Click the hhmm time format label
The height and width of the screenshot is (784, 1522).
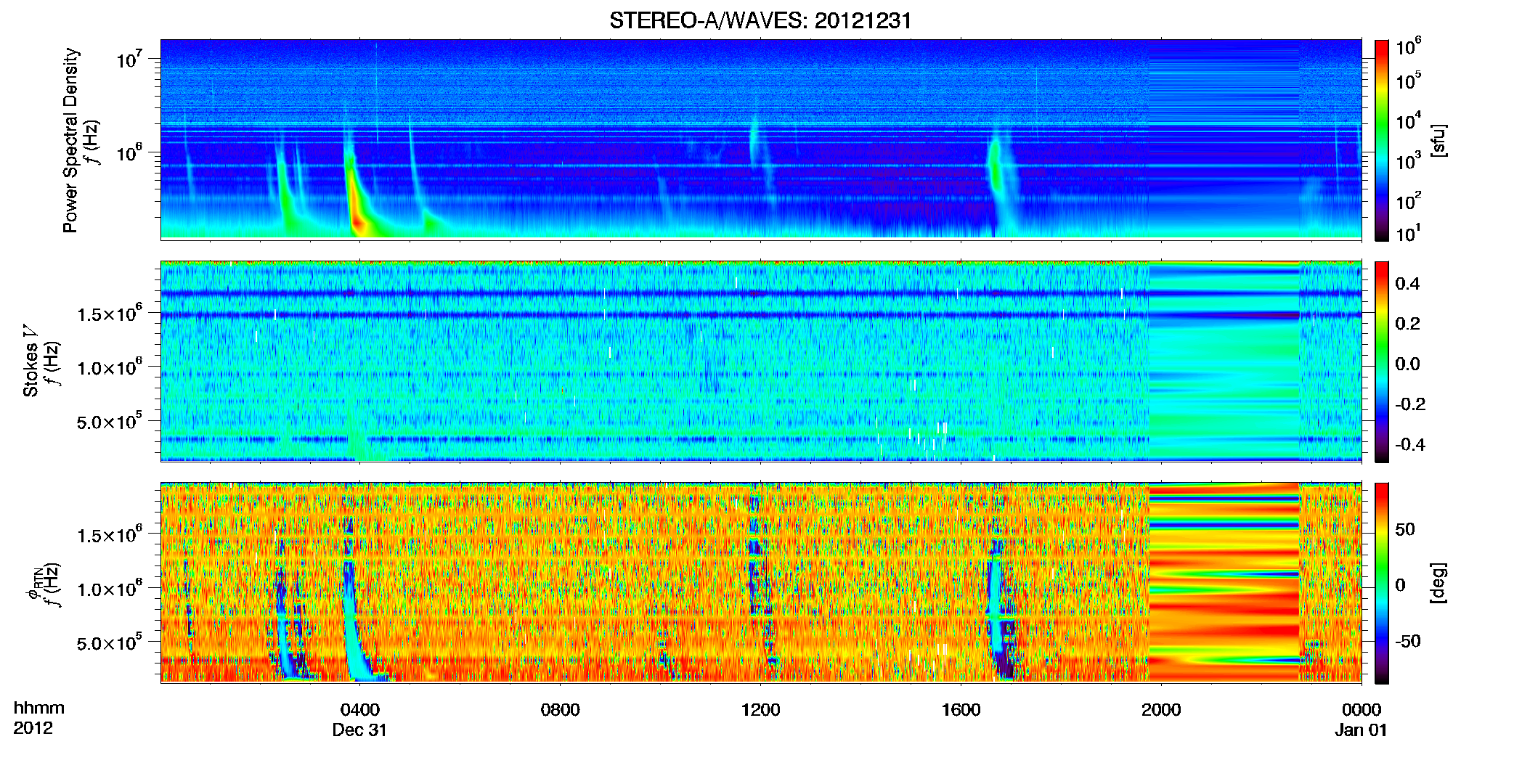[38, 708]
